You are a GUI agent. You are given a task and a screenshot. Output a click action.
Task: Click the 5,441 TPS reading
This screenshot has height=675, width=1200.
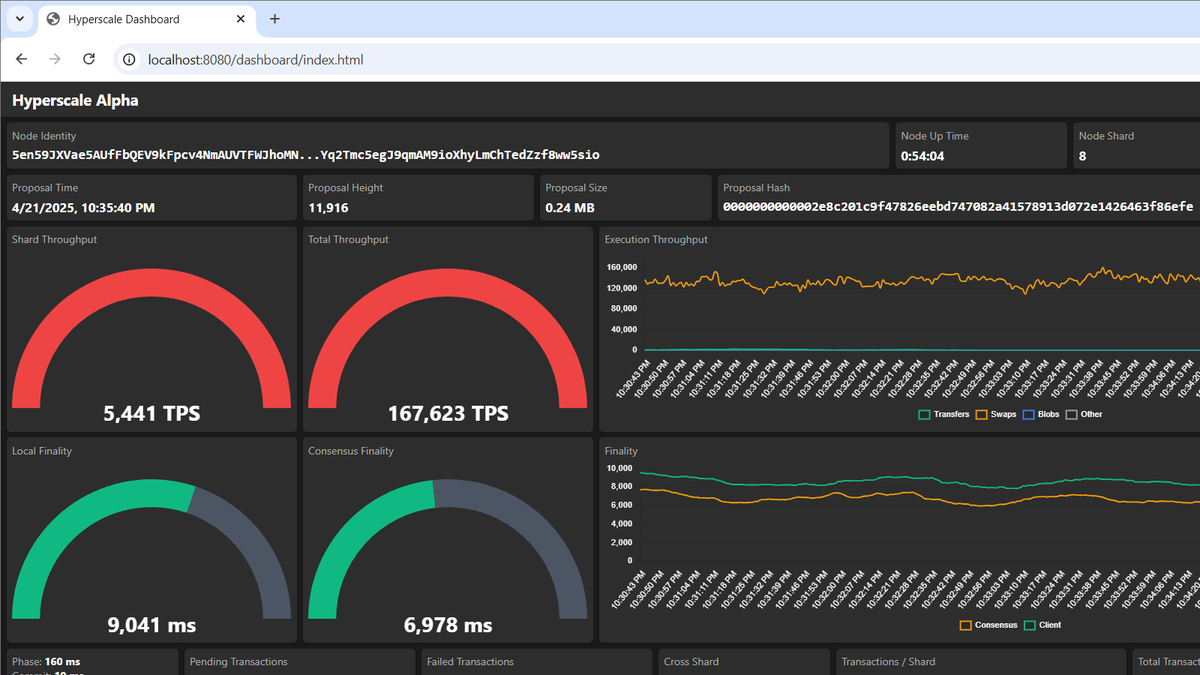pyautogui.click(x=152, y=413)
